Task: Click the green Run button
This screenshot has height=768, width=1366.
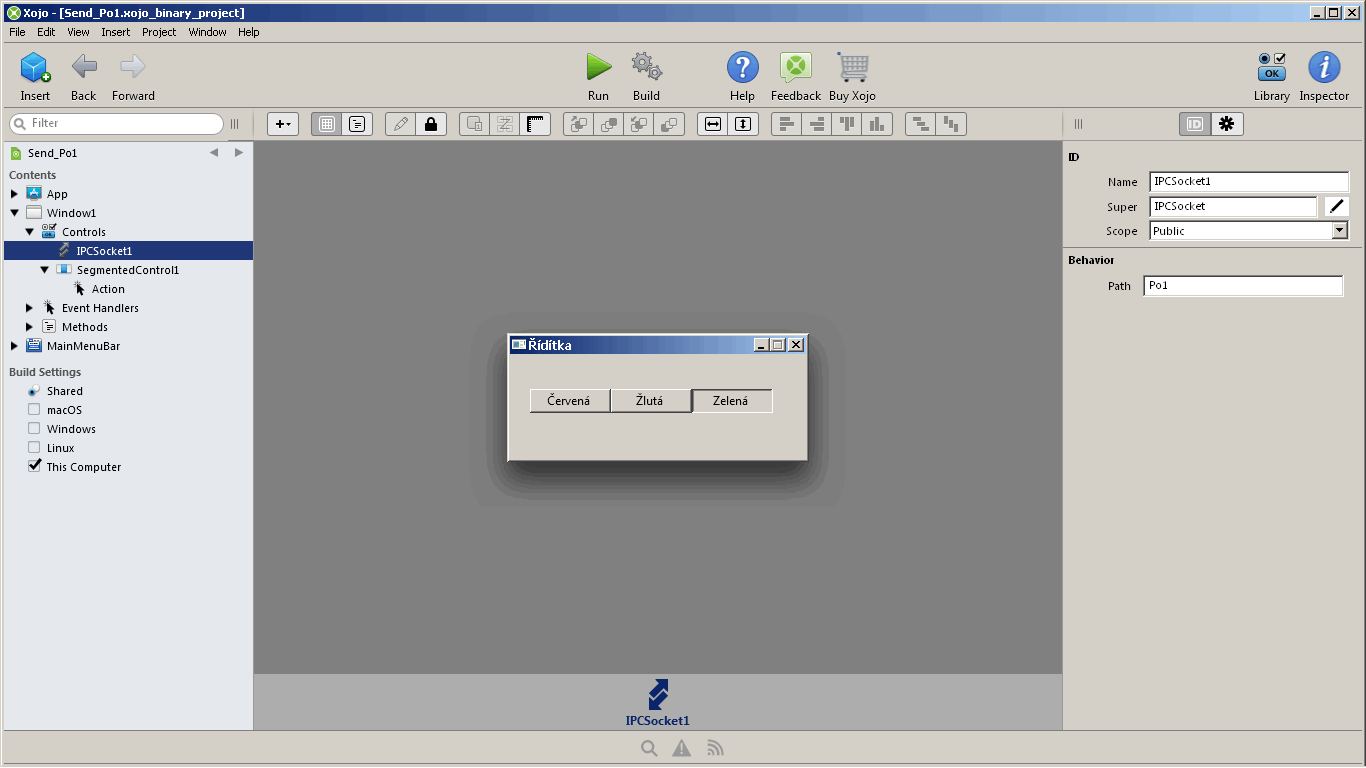Action: point(598,68)
